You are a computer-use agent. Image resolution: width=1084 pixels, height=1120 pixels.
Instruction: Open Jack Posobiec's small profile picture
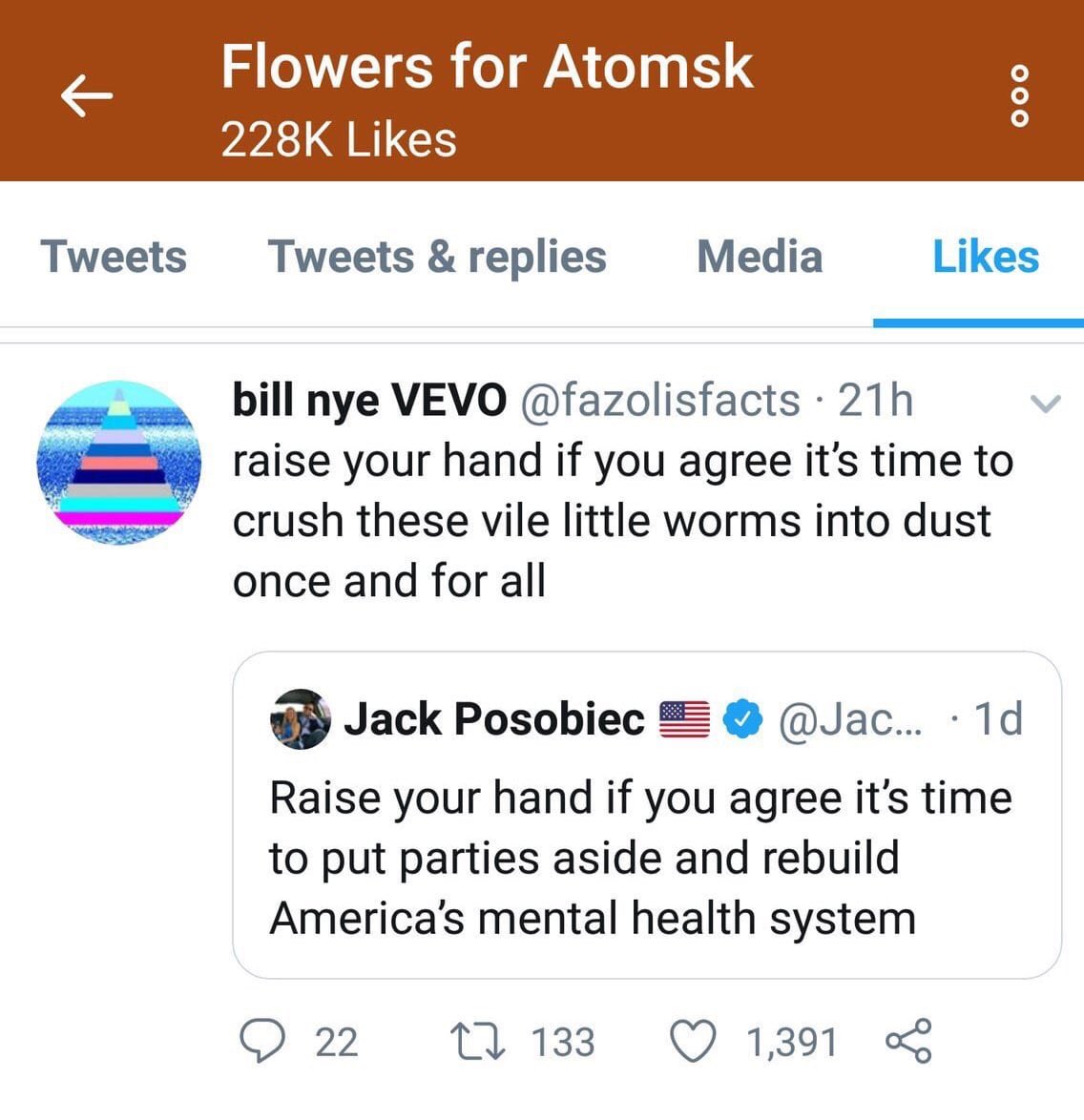click(x=301, y=718)
